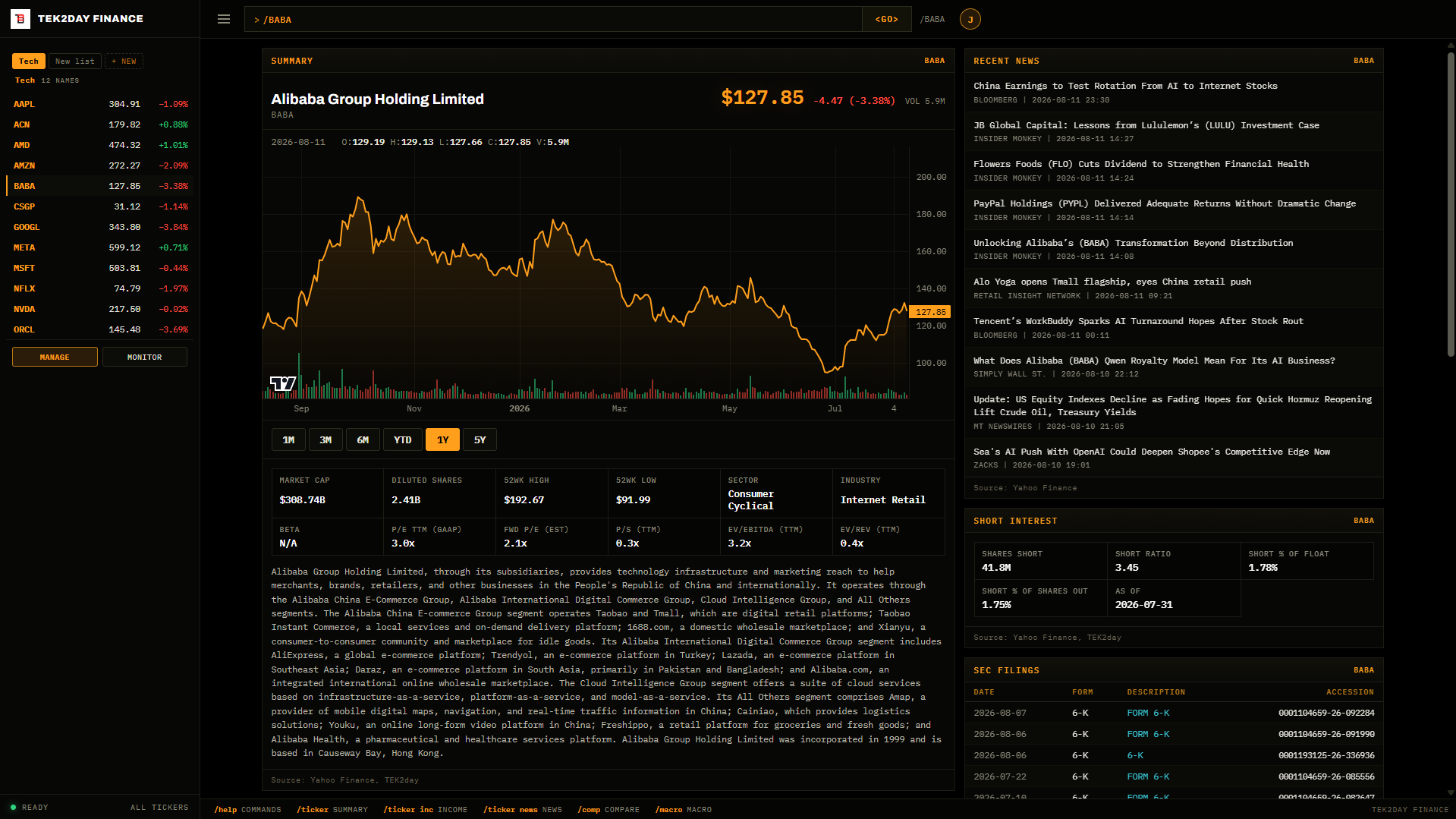
Task: Select AMD in watchlist
Action: click(100, 145)
